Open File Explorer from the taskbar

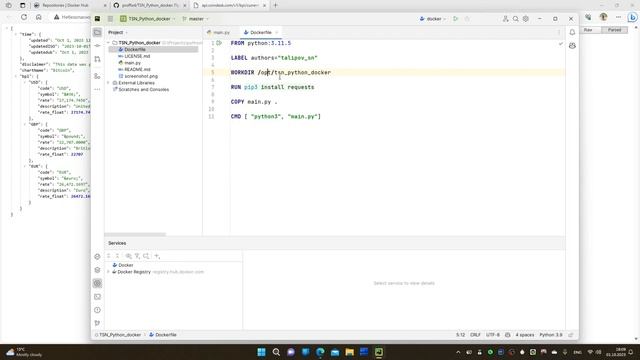coord(349,352)
